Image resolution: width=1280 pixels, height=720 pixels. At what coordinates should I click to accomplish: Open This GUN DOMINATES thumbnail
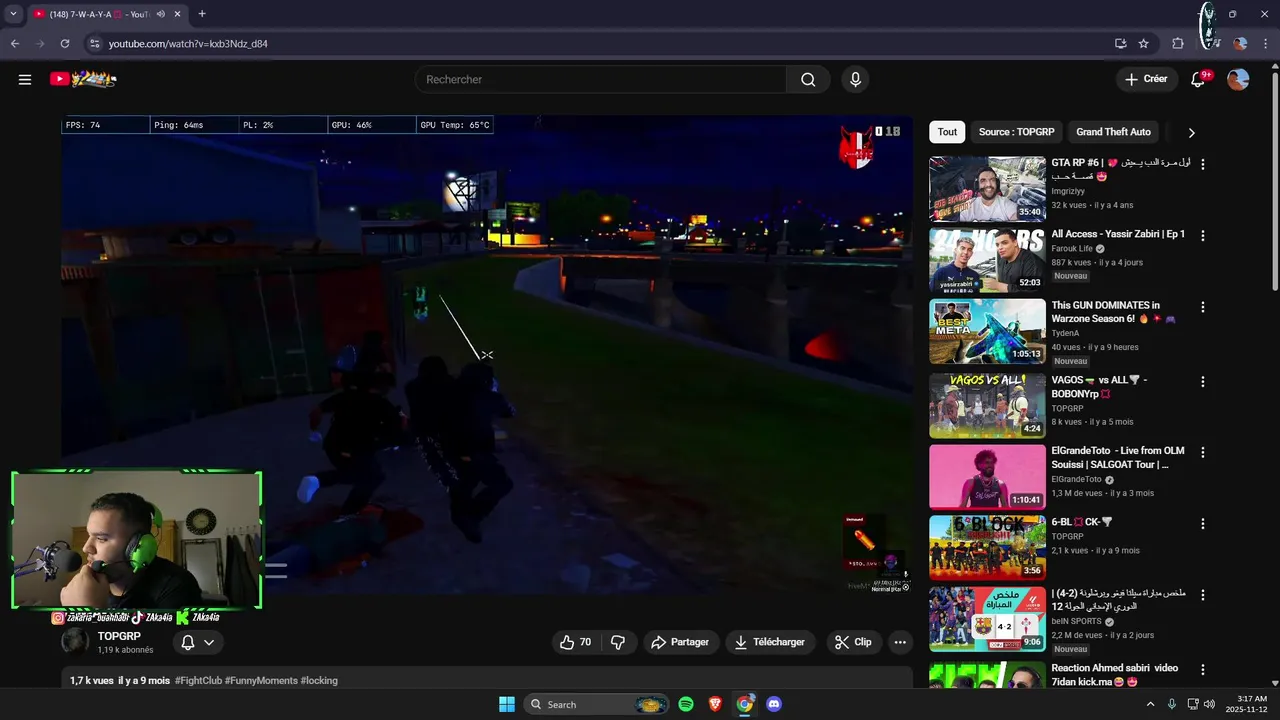tap(987, 332)
